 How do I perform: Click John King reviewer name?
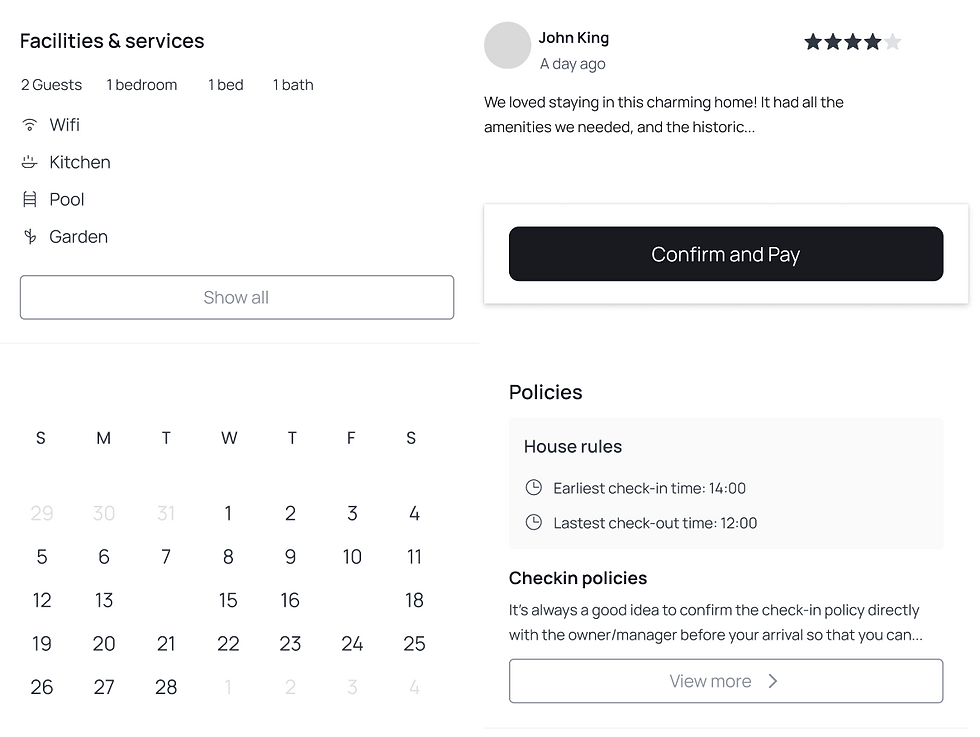click(x=573, y=38)
